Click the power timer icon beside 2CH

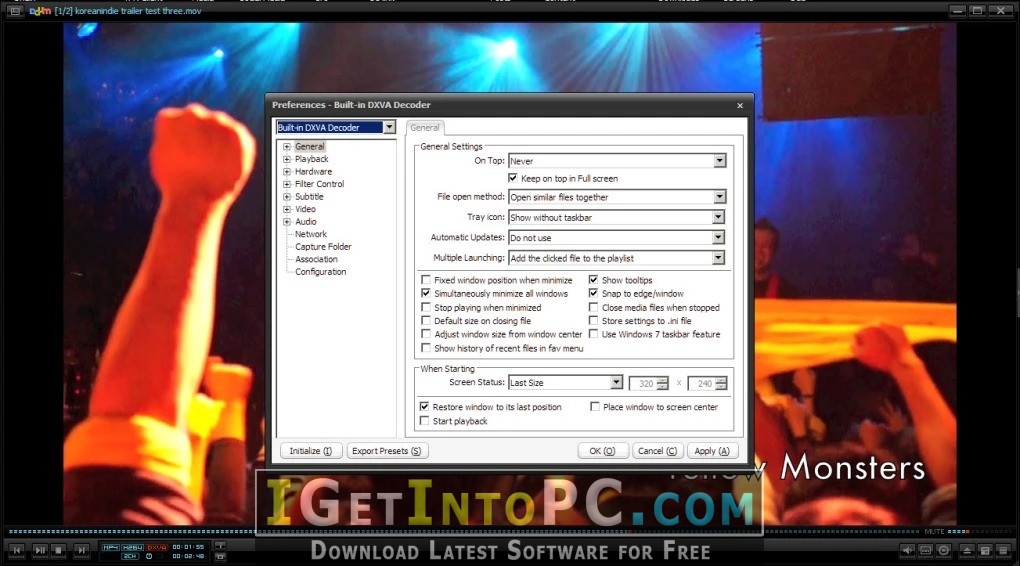pyautogui.click(x=149, y=556)
